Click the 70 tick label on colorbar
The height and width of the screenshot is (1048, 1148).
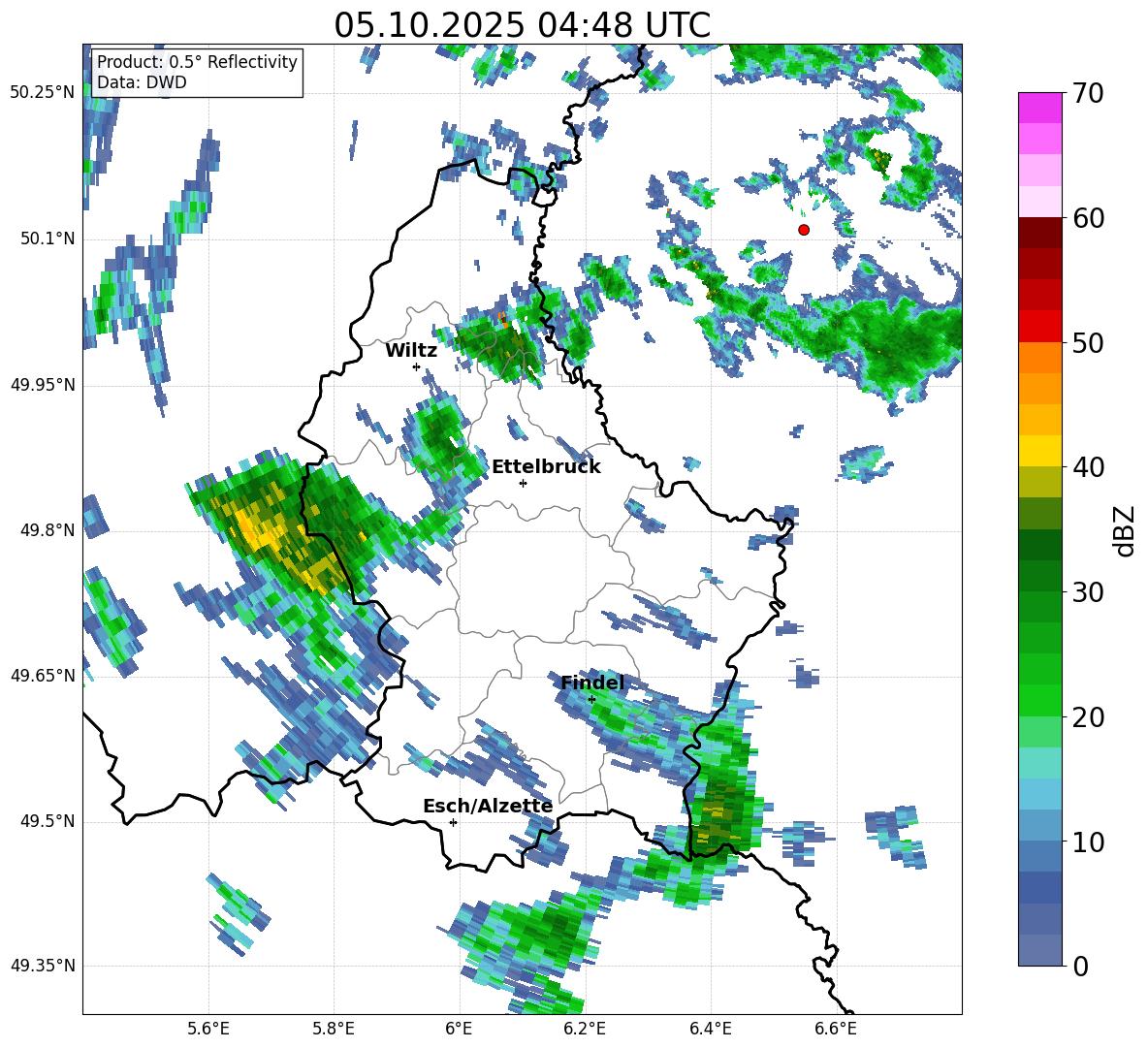click(1088, 93)
